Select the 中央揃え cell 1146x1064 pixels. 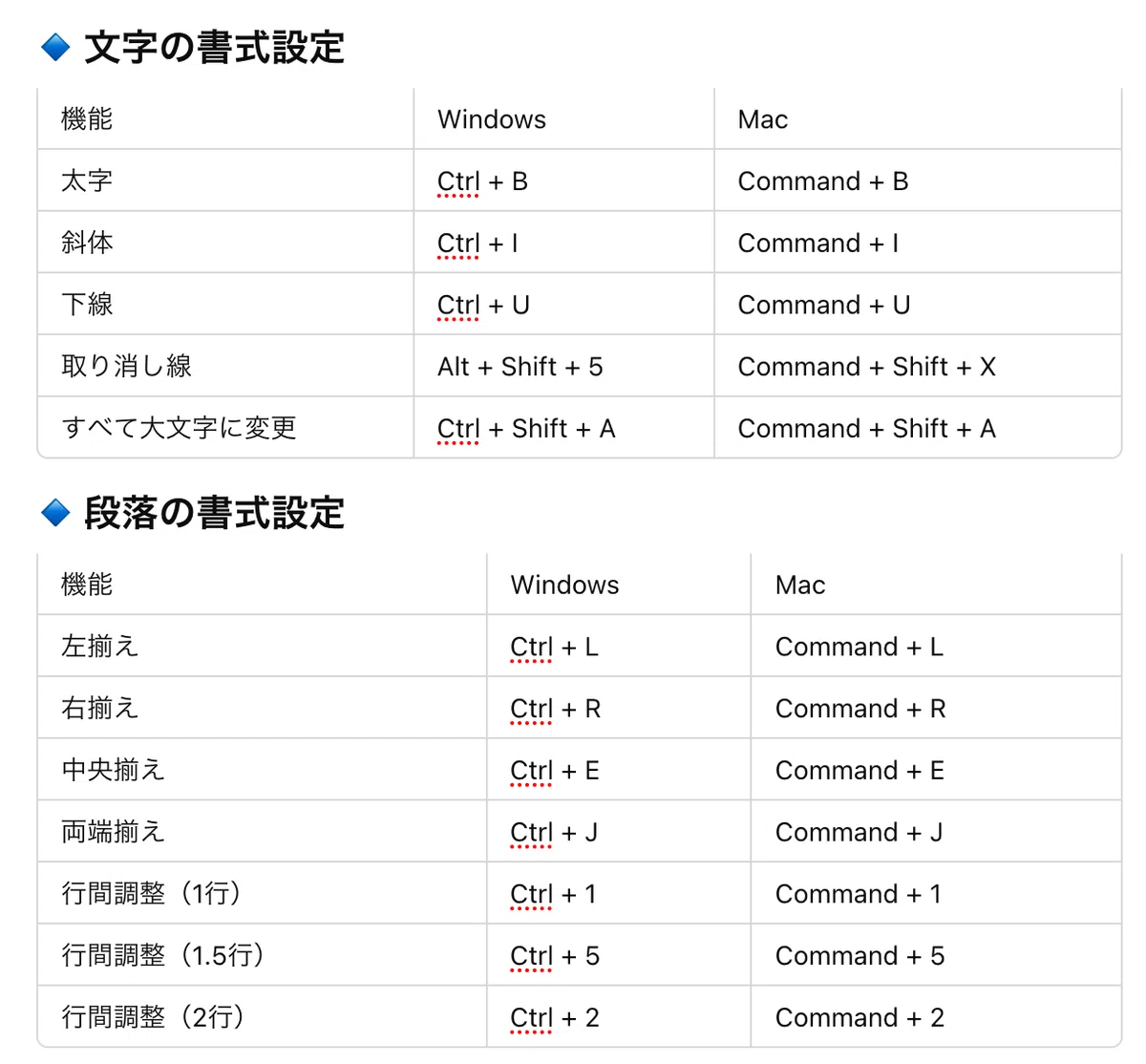click(262, 770)
